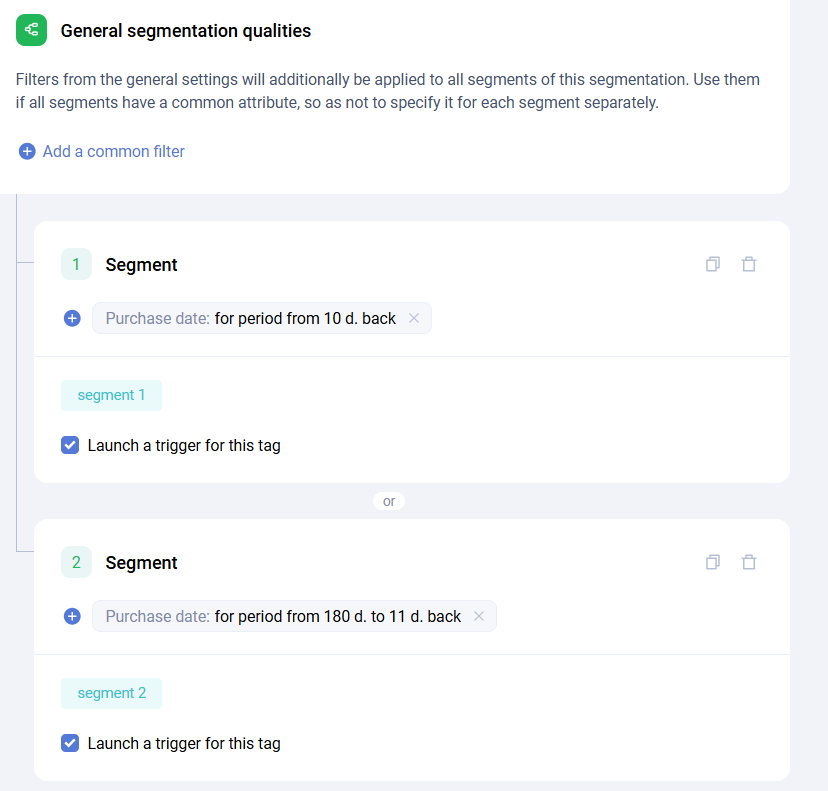Duplicate Segment 1 with the copy icon
This screenshot has width=828, height=791.
click(x=713, y=265)
